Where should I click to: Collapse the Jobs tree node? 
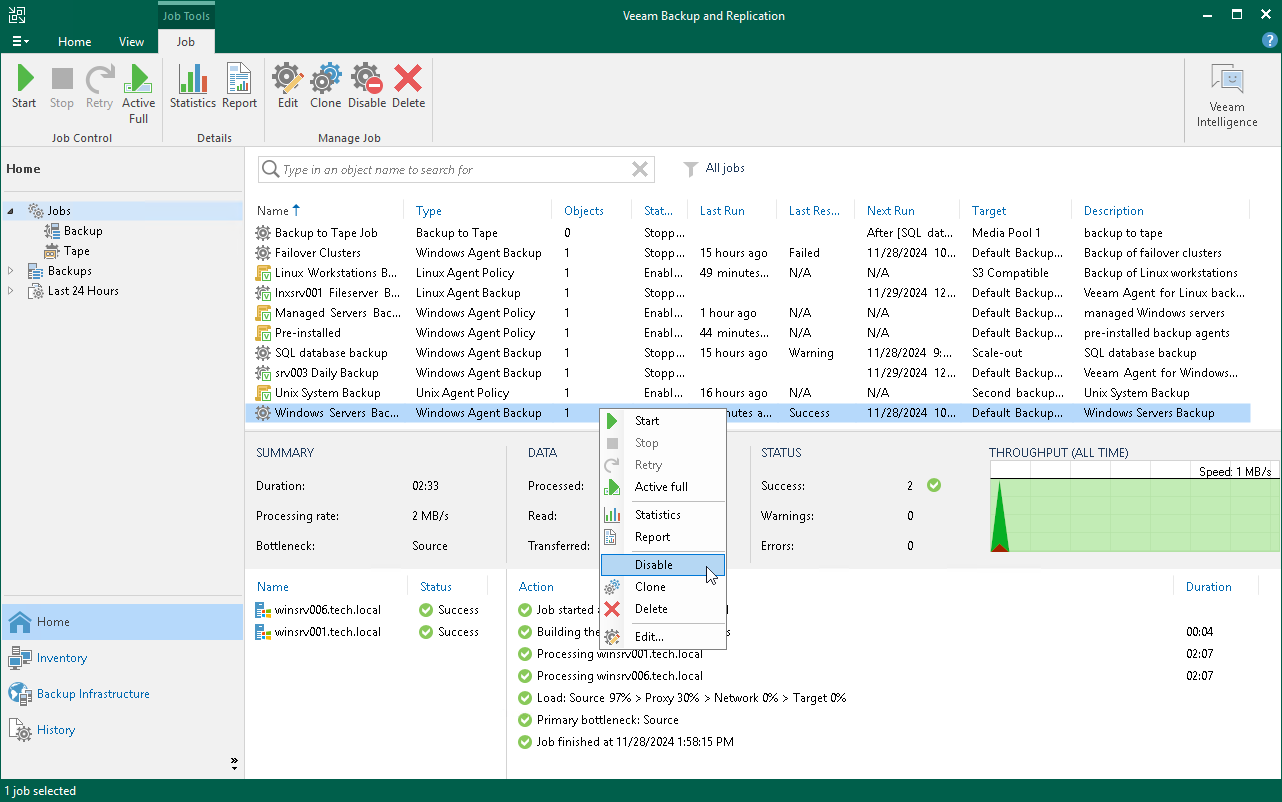(9, 210)
